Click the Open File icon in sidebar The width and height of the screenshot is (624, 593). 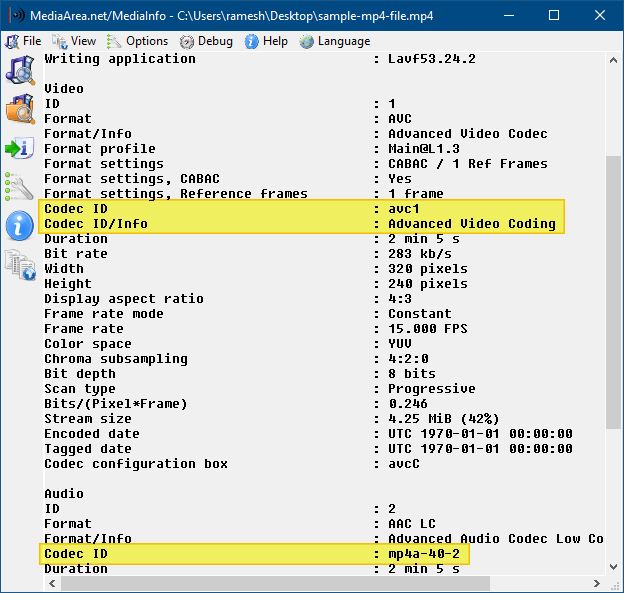tap(19, 71)
